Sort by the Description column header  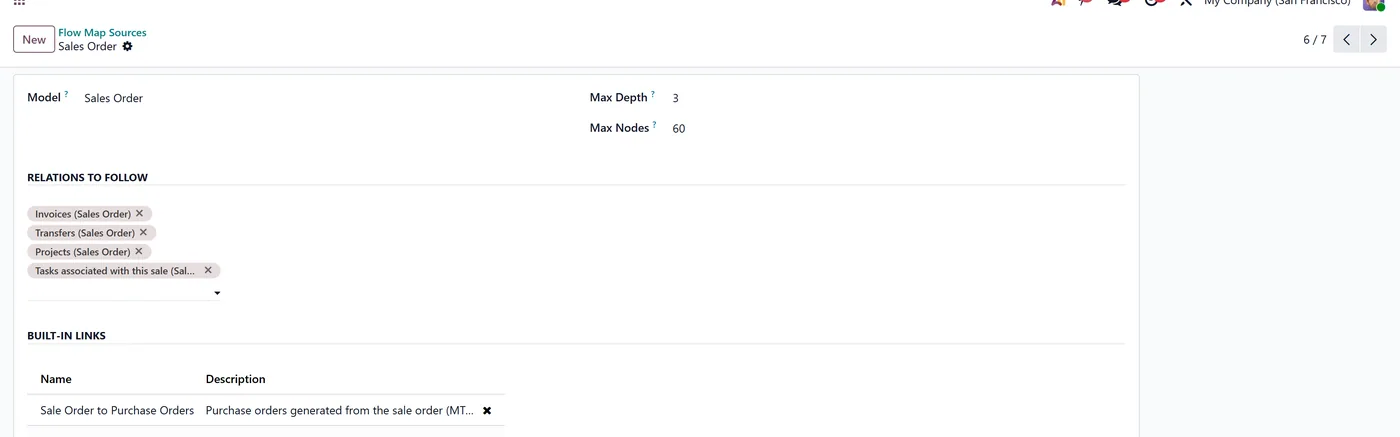(236, 379)
